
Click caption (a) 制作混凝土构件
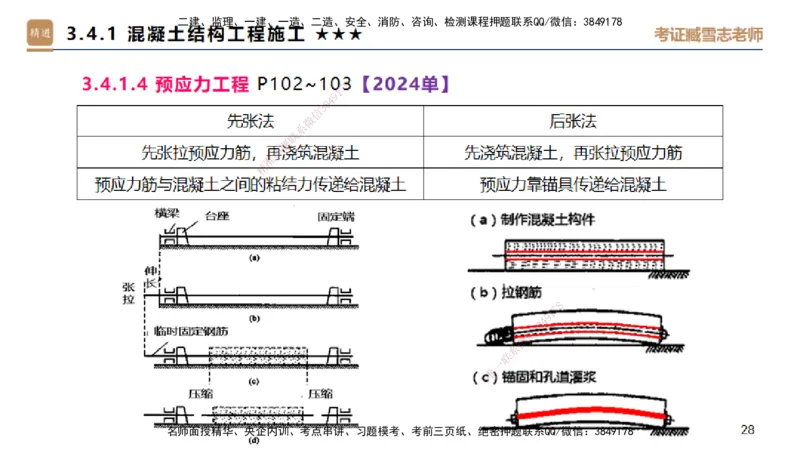[x=532, y=220]
